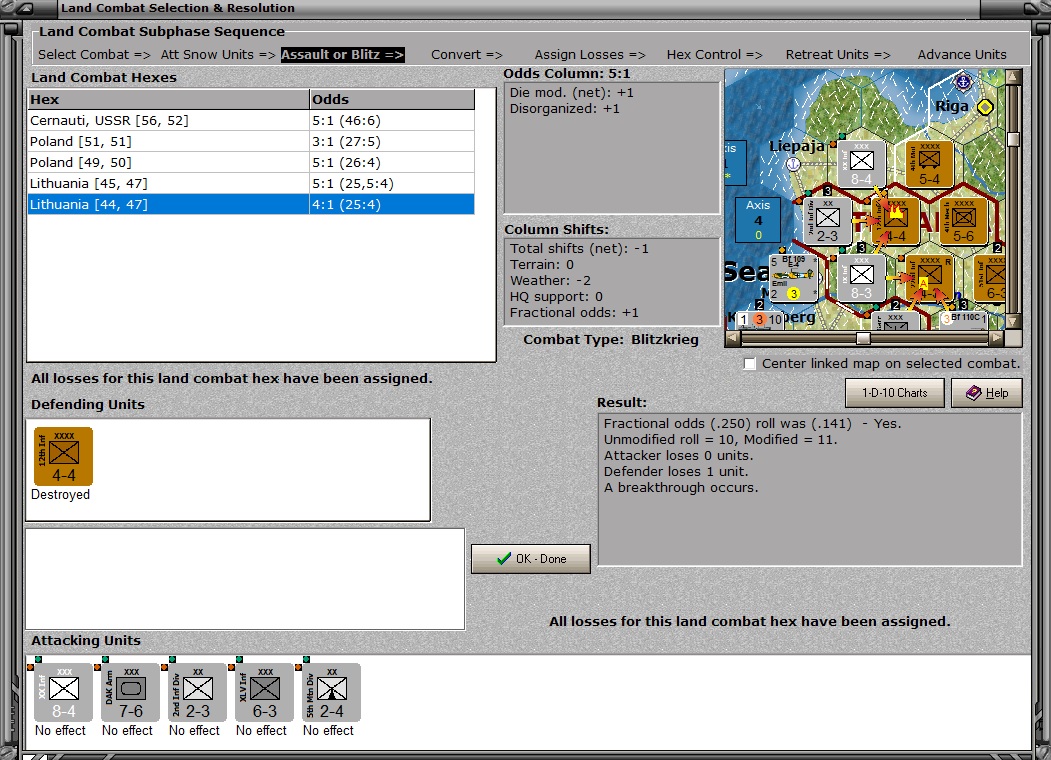Click the map horizontal scrollbar thumb
Viewport: 1051px width, 760px height.
tap(863, 338)
